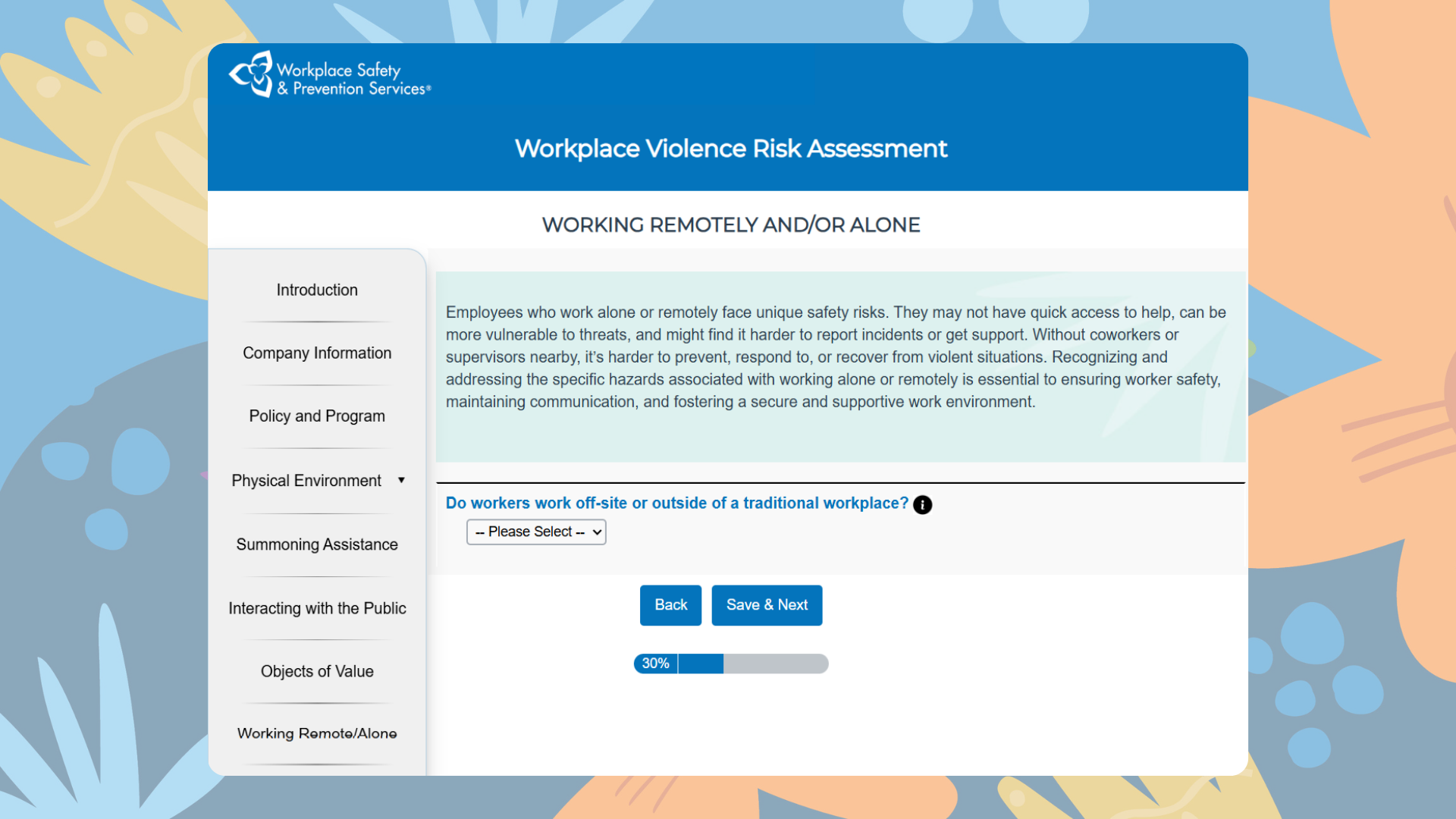Click the Workplace Violence Risk Assessment title
The width and height of the screenshot is (1456, 819).
click(x=730, y=149)
